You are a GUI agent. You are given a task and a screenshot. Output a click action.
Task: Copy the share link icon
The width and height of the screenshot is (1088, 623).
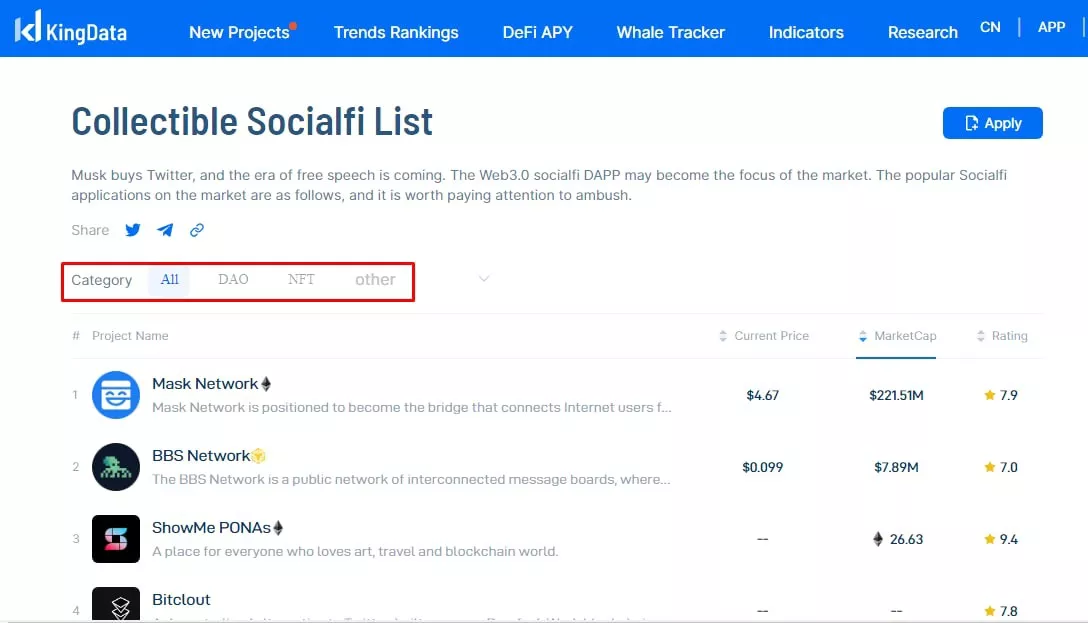tap(197, 230)
